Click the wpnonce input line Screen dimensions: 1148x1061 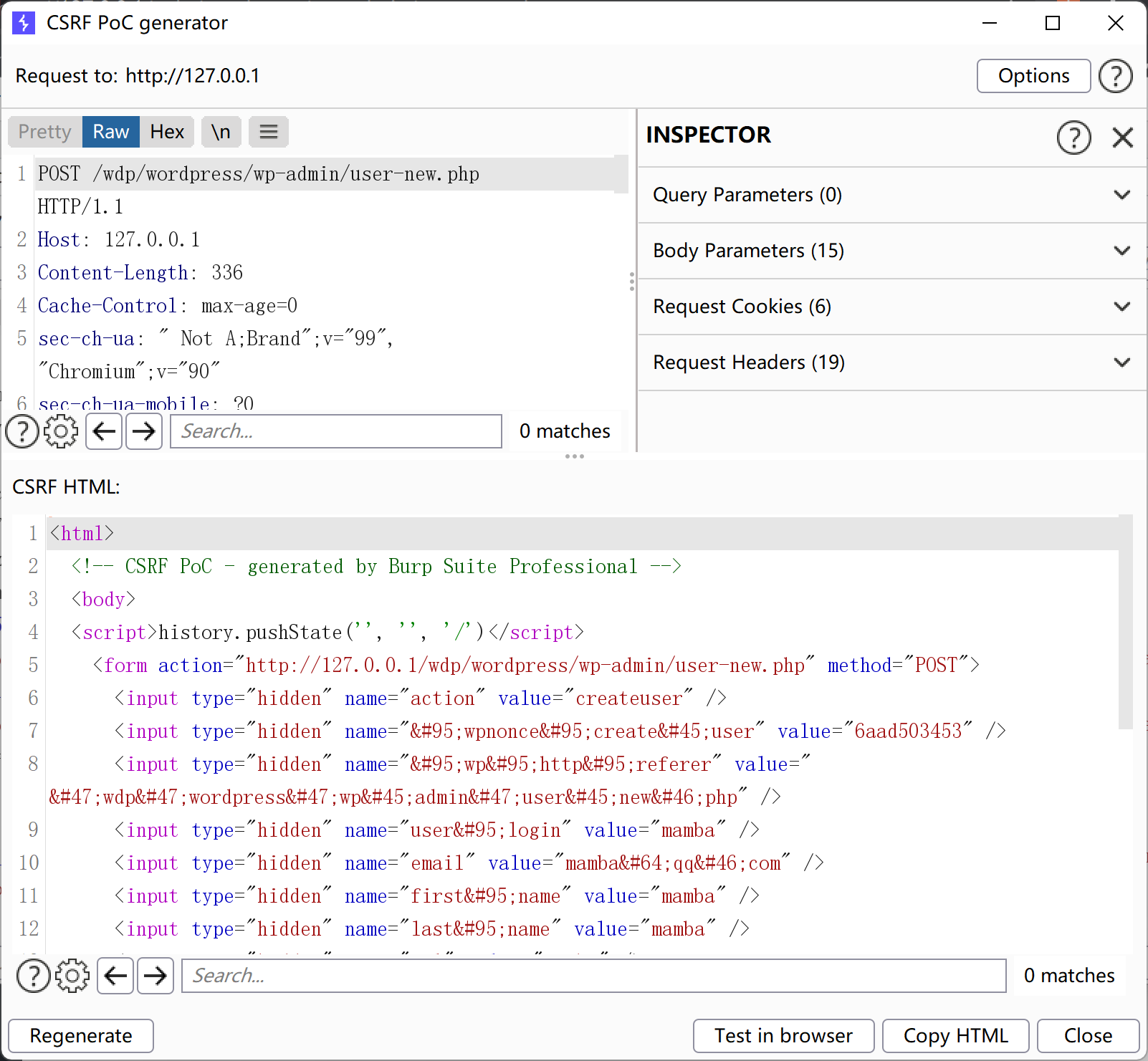point(560,731)
